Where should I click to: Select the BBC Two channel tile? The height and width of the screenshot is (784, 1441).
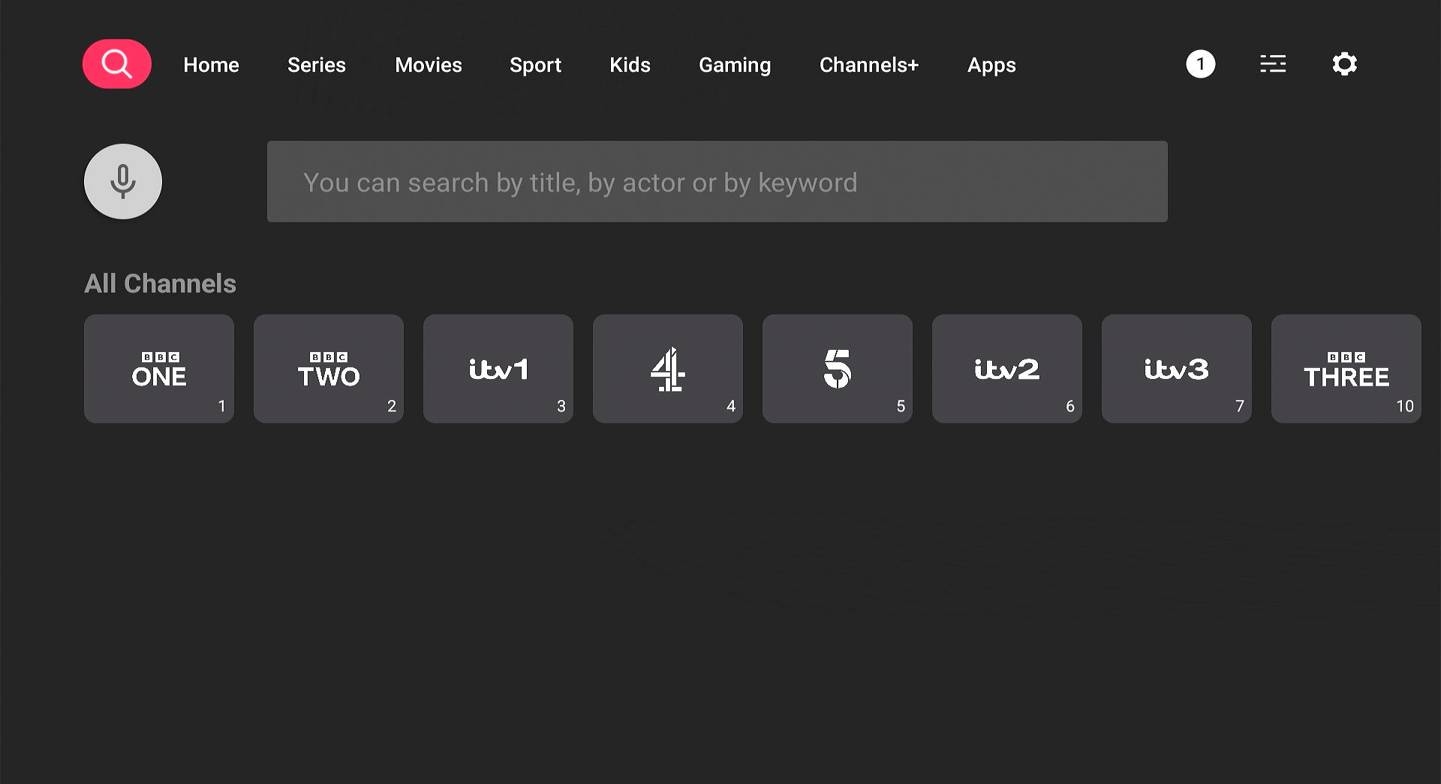329,369
